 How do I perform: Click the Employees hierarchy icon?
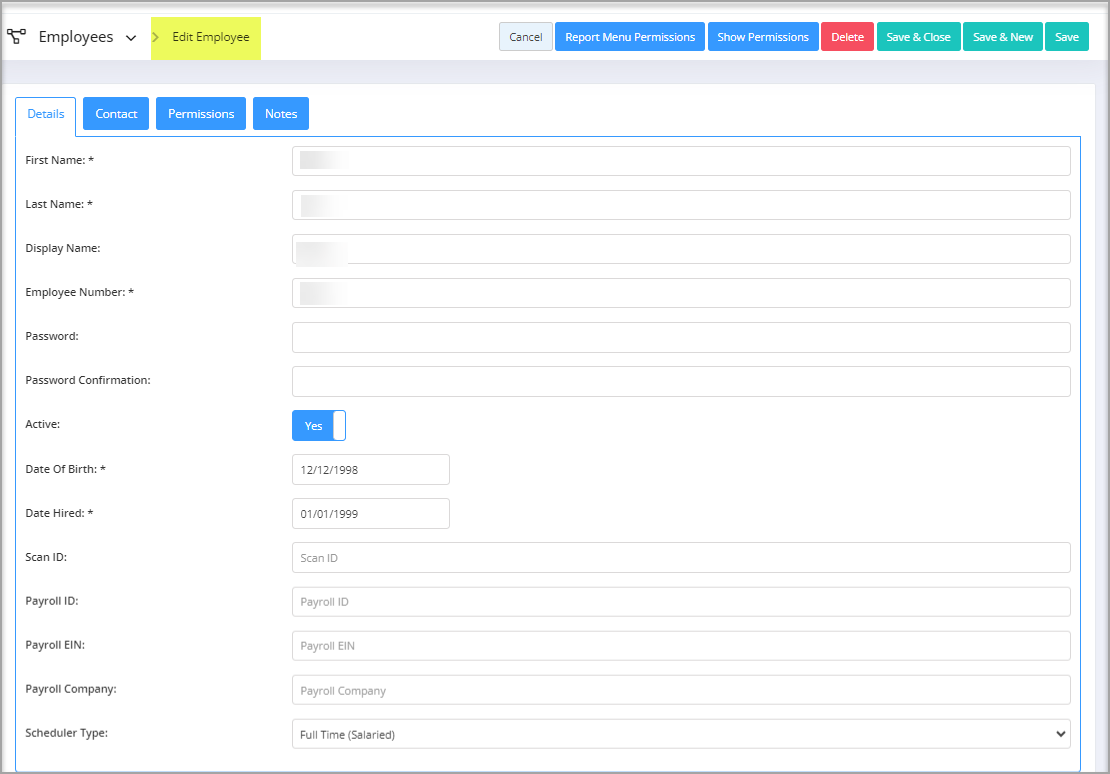pyautogui.click(x=16, y=36)
